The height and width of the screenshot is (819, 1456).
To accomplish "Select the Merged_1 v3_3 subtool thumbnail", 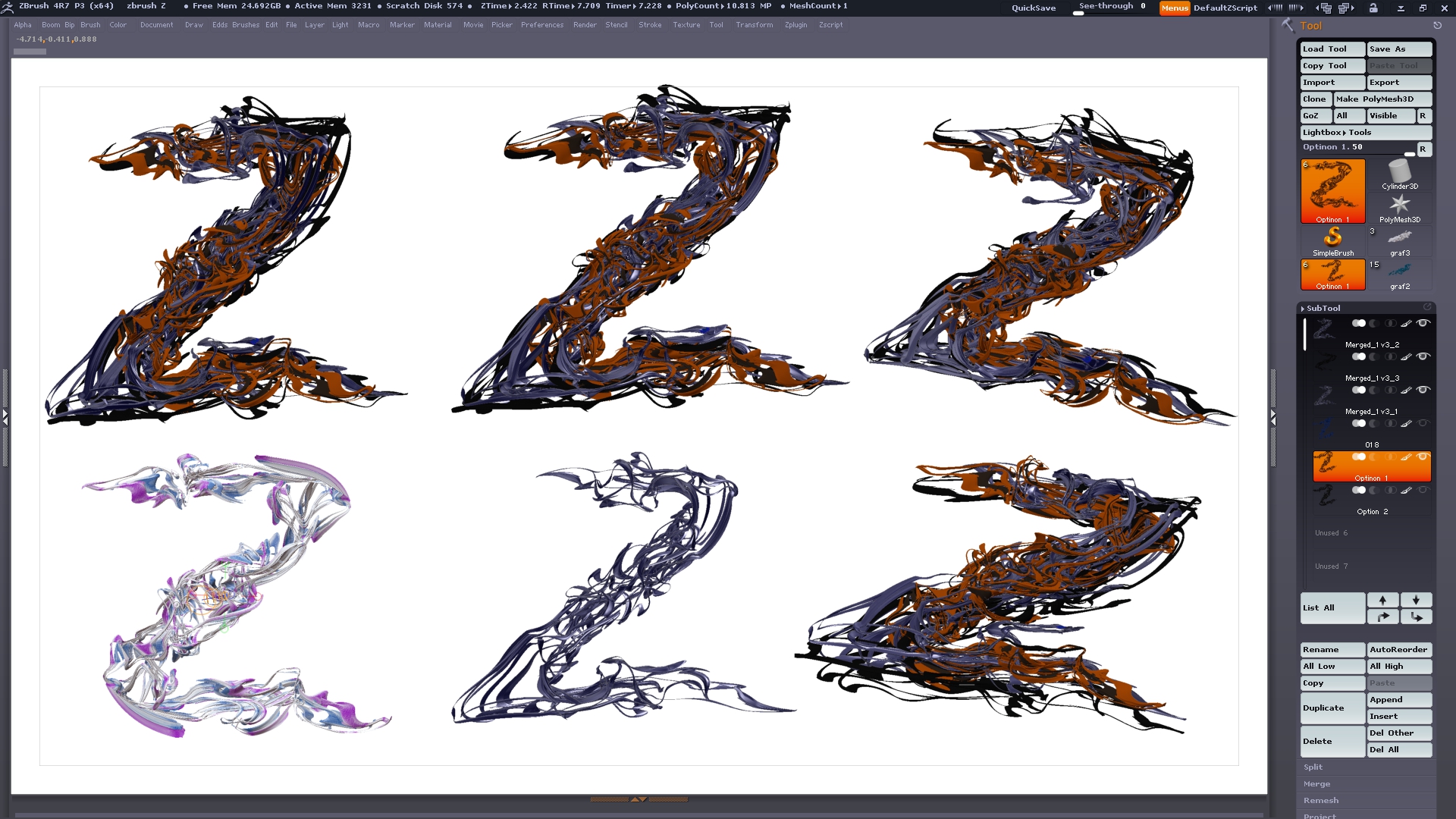I will (x=1324, y=362).
